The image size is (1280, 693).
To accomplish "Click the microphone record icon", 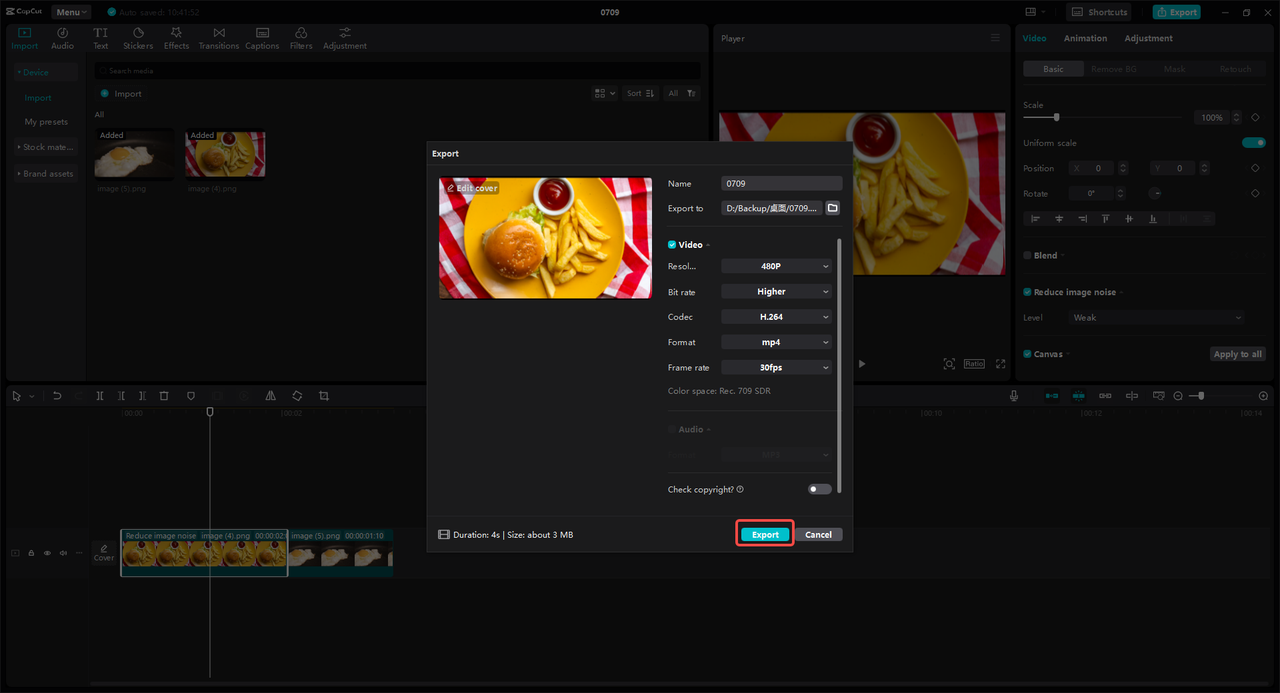I will click(x=1014, y=396).
